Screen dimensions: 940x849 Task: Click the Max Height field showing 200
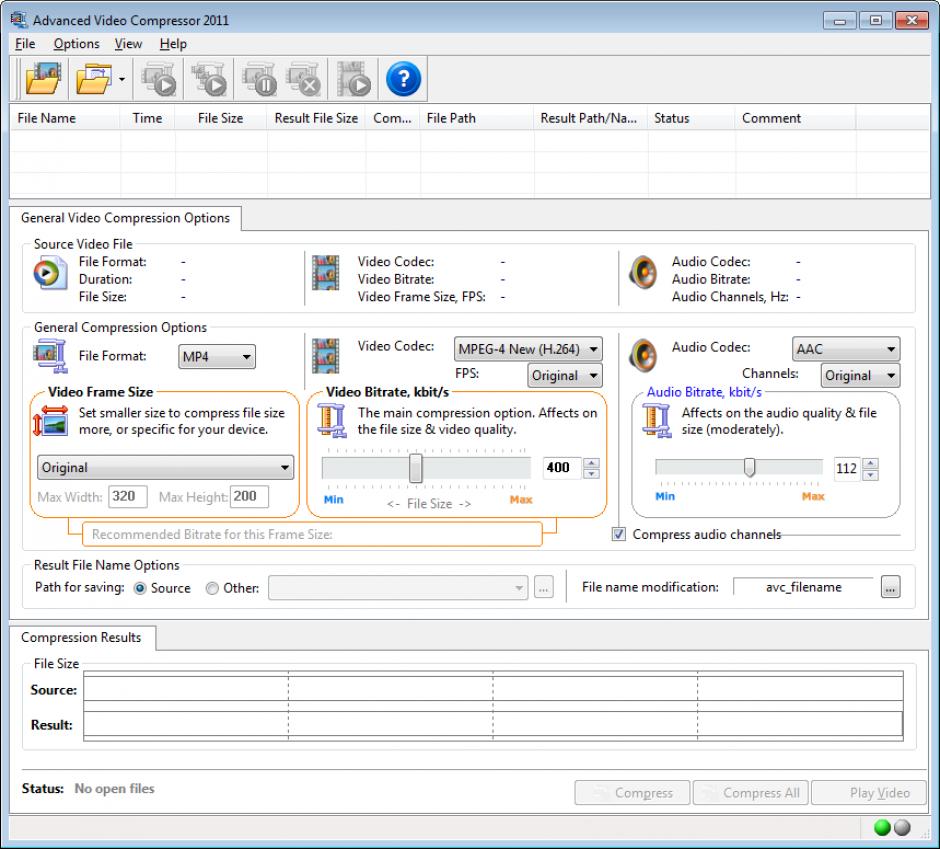249,496
